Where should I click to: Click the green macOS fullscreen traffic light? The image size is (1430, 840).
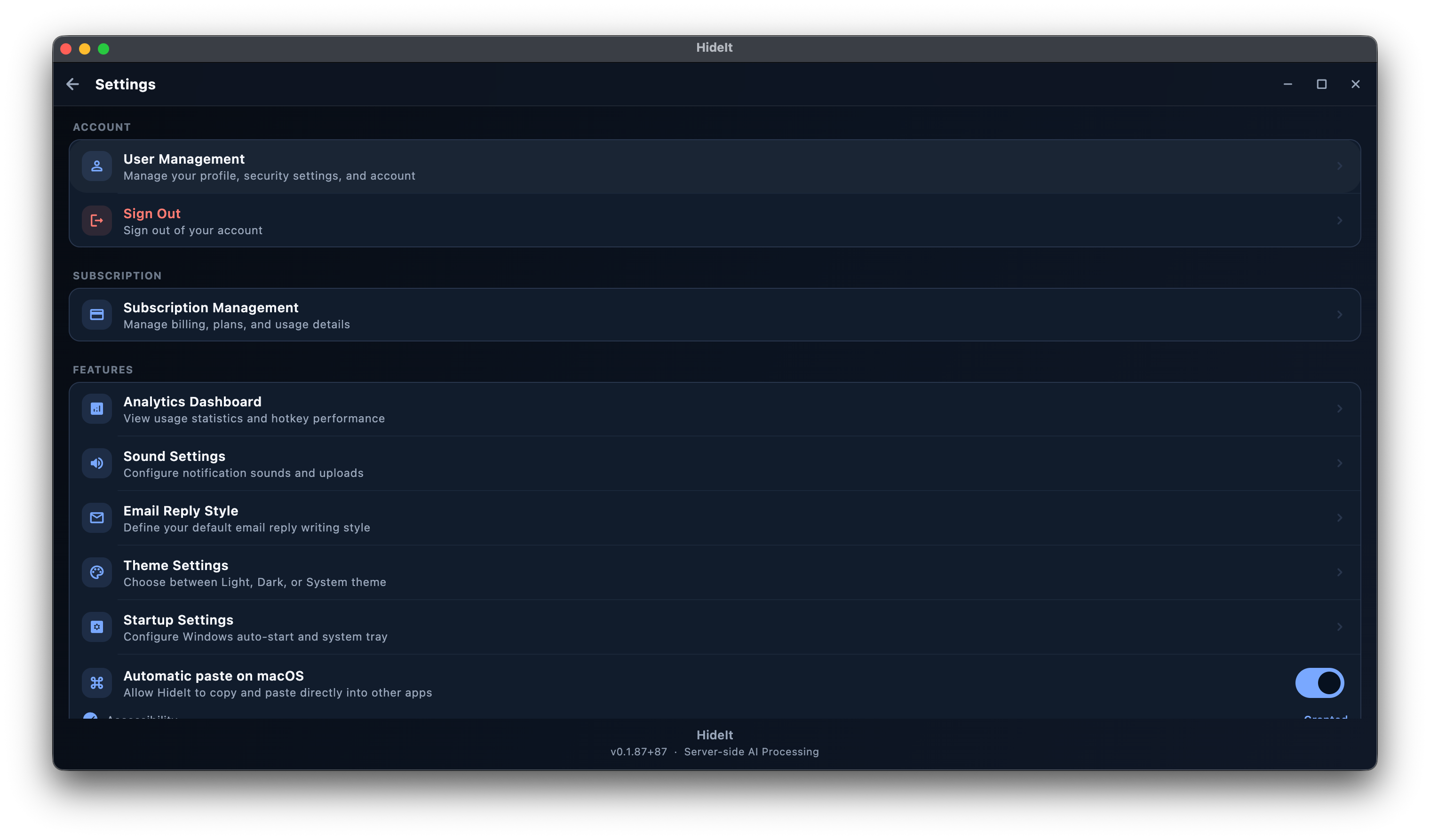pyautogui.click(x=103, y=49)
